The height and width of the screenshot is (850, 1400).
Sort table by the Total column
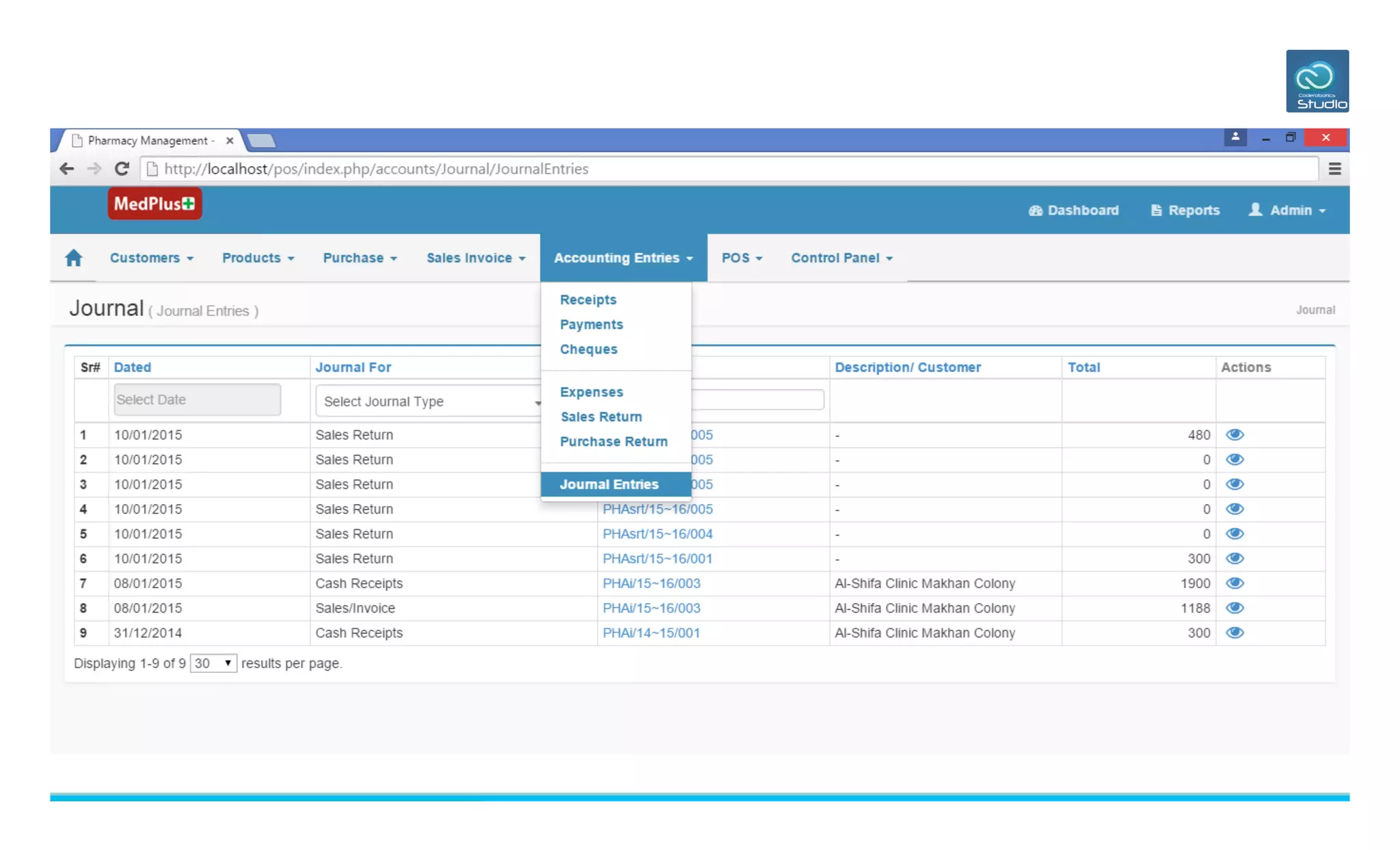coord(1083,367)
